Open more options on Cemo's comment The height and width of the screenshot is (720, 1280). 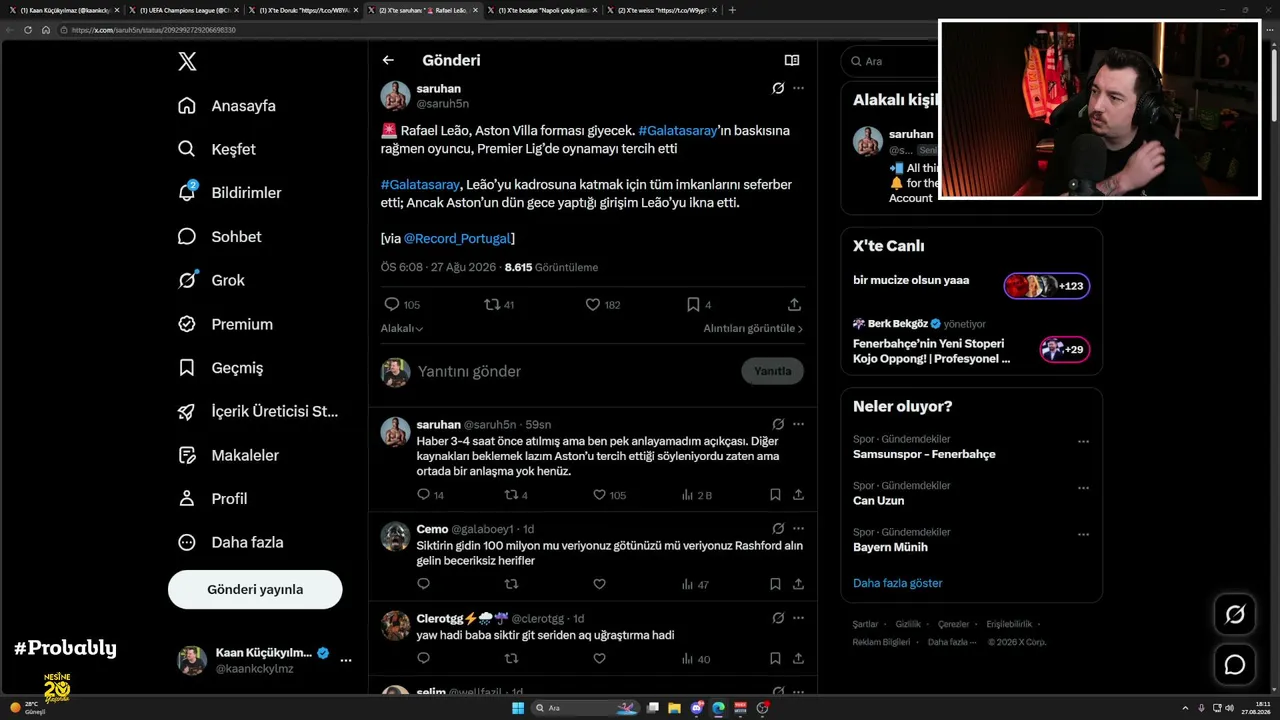pyautogui.click(x=798, y=528)
